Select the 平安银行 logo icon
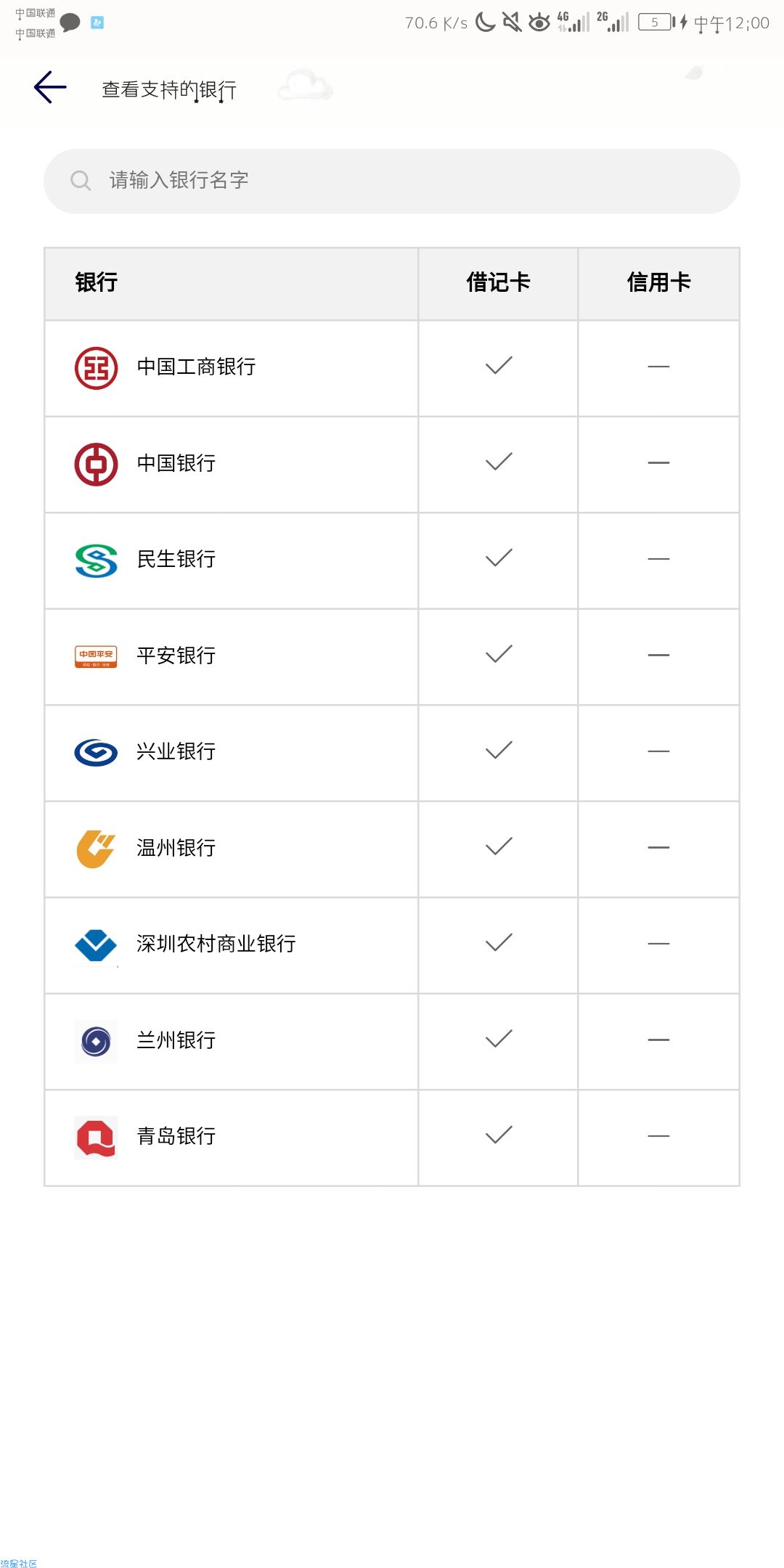The height and width of the screenshot is (1568, 784). (96, 656)
